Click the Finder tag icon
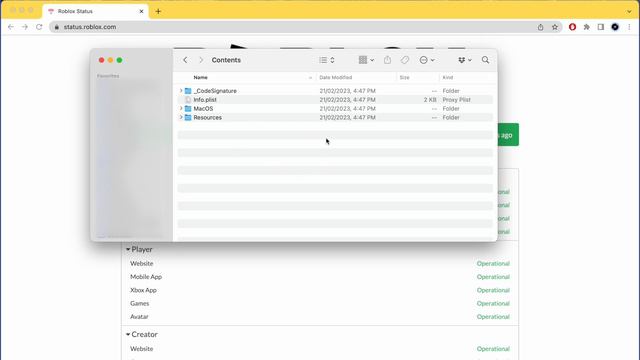The height and width of the screenshot is (360, 640). pos(404,60)
